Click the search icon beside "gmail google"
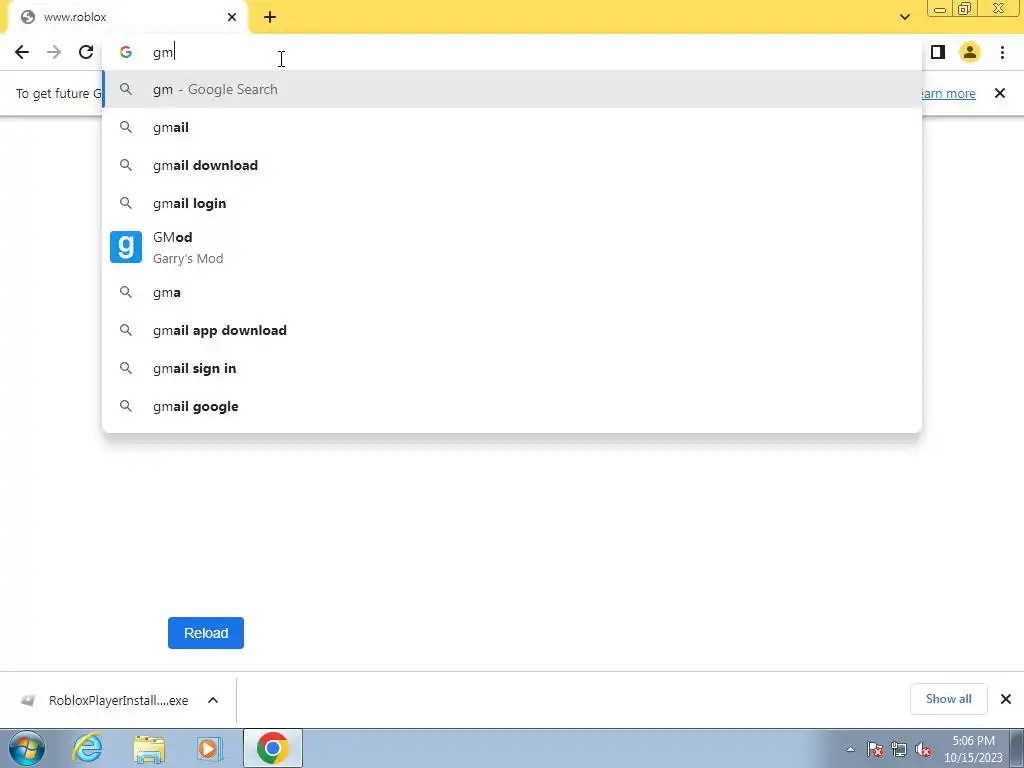Viewport: 1024px width, 768px height. [x=125, y=406]
